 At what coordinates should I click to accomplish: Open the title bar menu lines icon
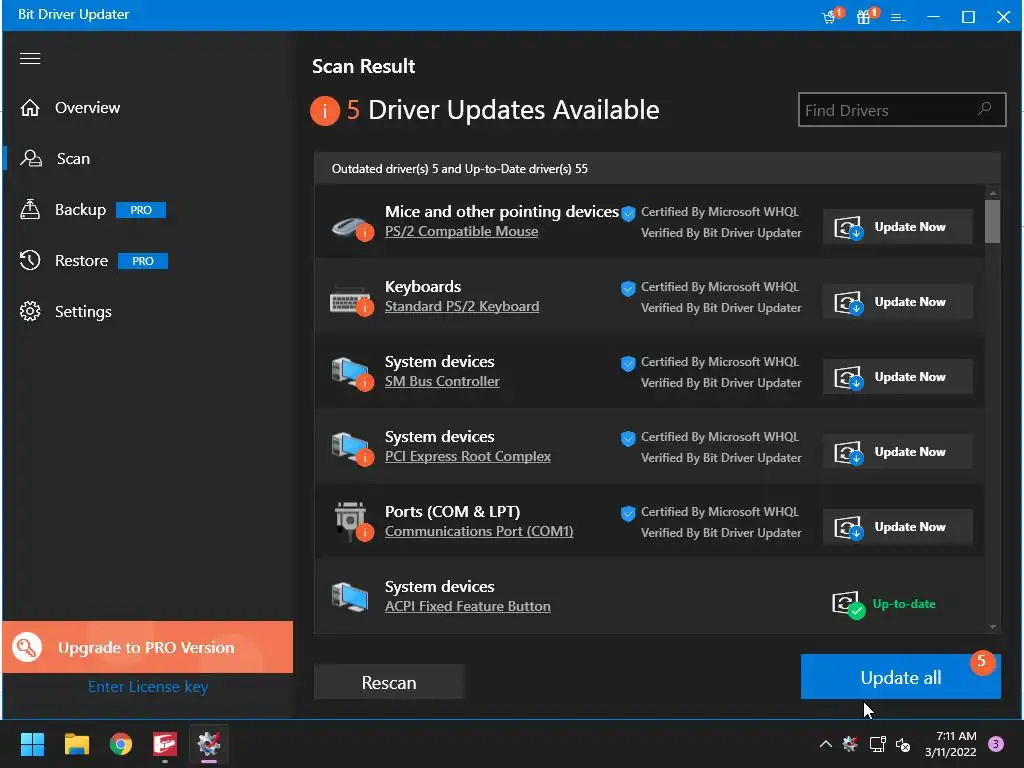(x=898, y=18)
